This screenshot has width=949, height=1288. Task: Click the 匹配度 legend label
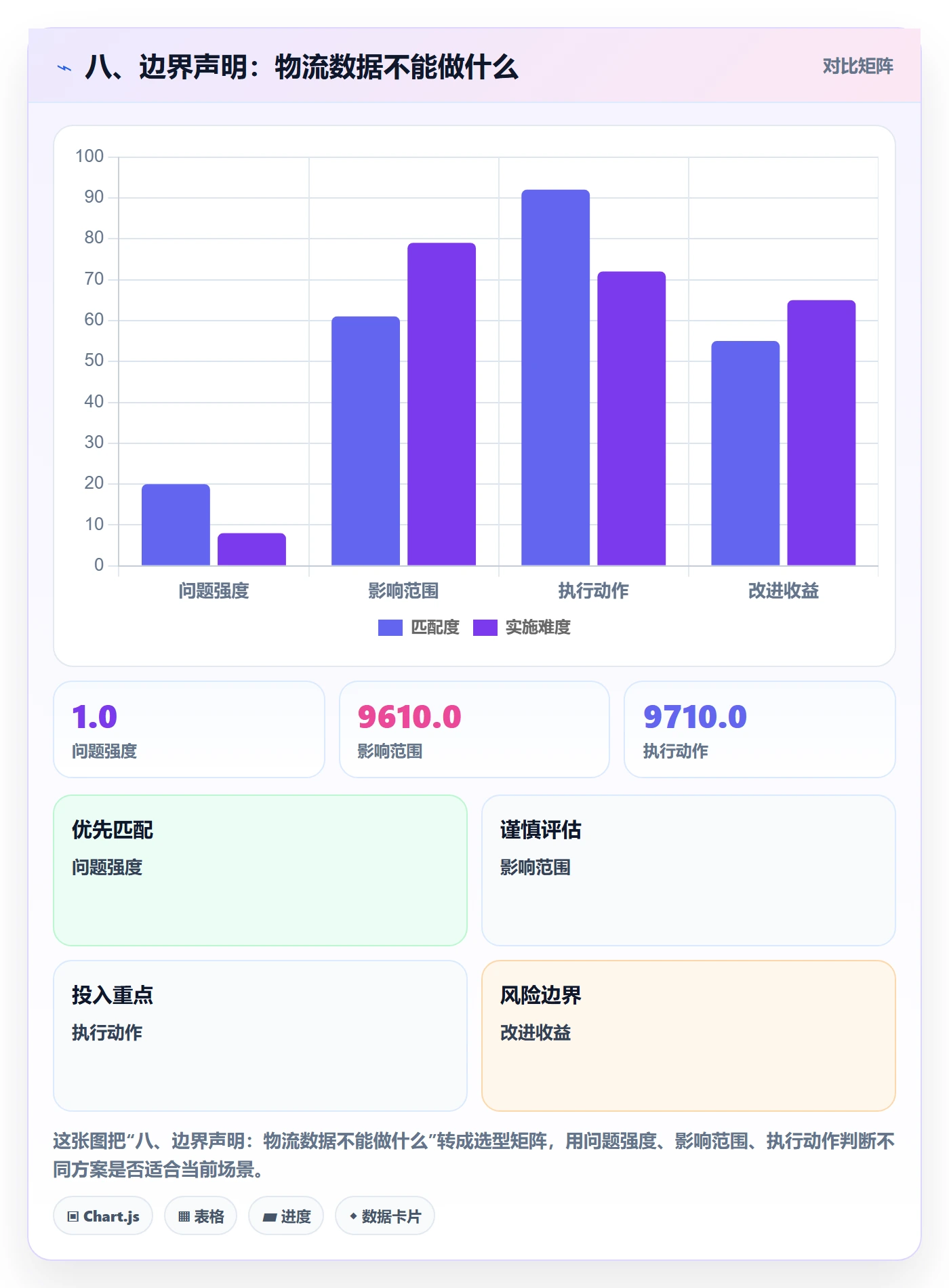435,628
